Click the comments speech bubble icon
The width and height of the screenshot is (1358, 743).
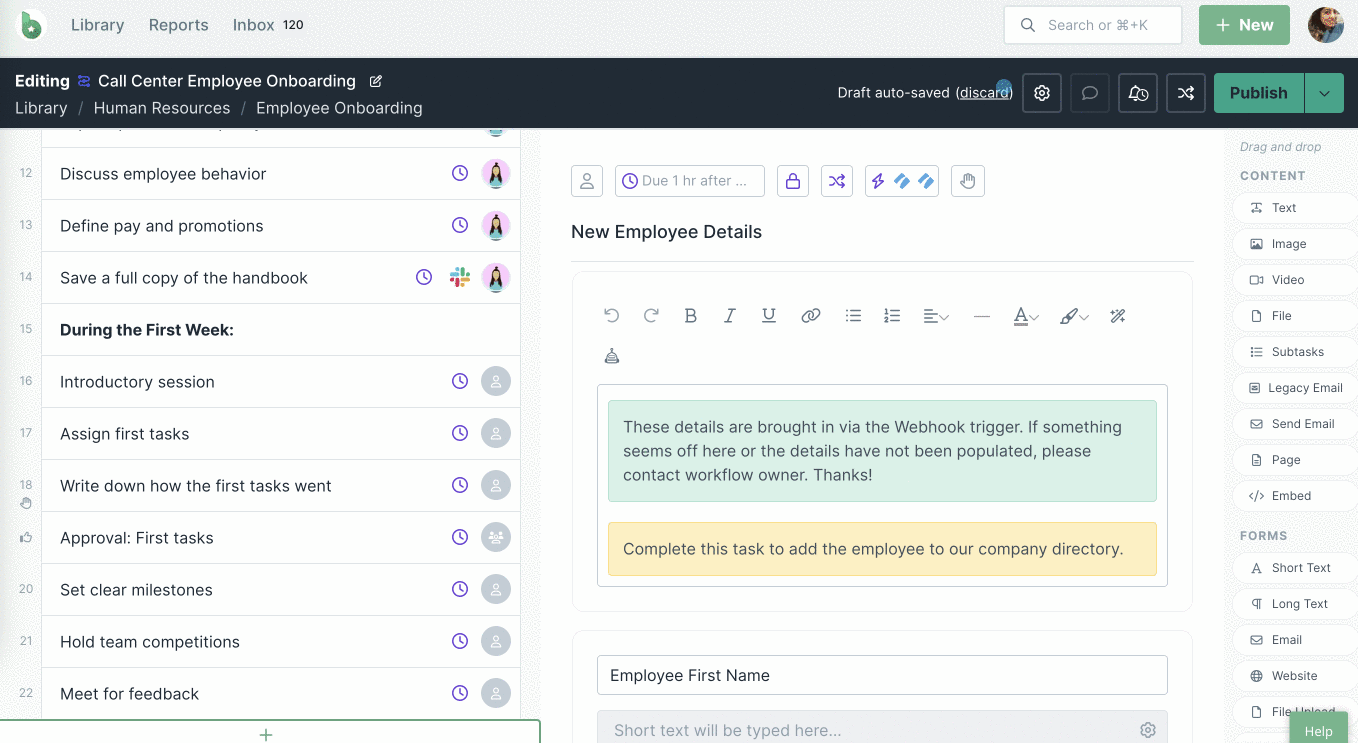pos(1090,93)
